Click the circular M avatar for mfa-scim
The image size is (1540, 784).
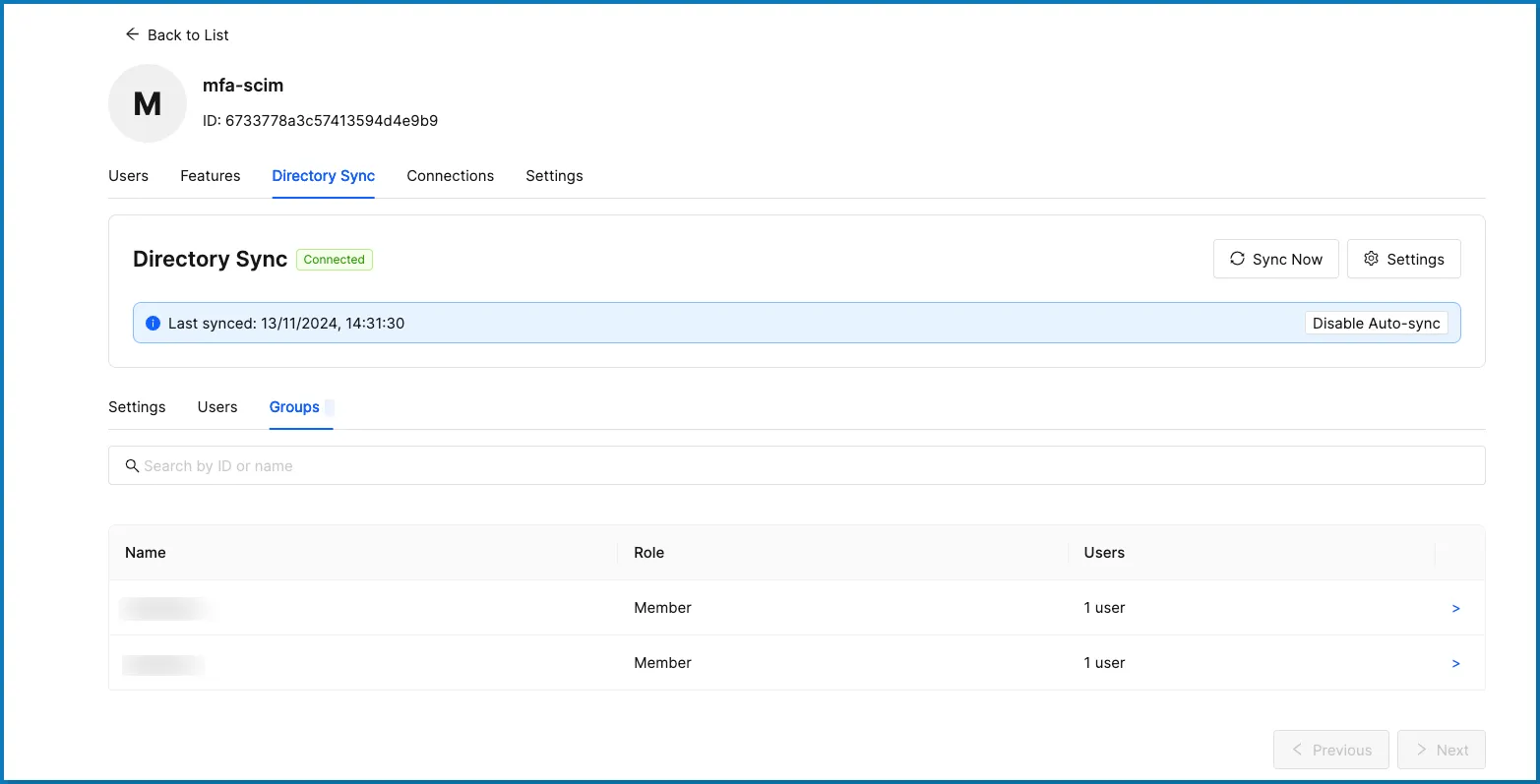click(147, 102)
